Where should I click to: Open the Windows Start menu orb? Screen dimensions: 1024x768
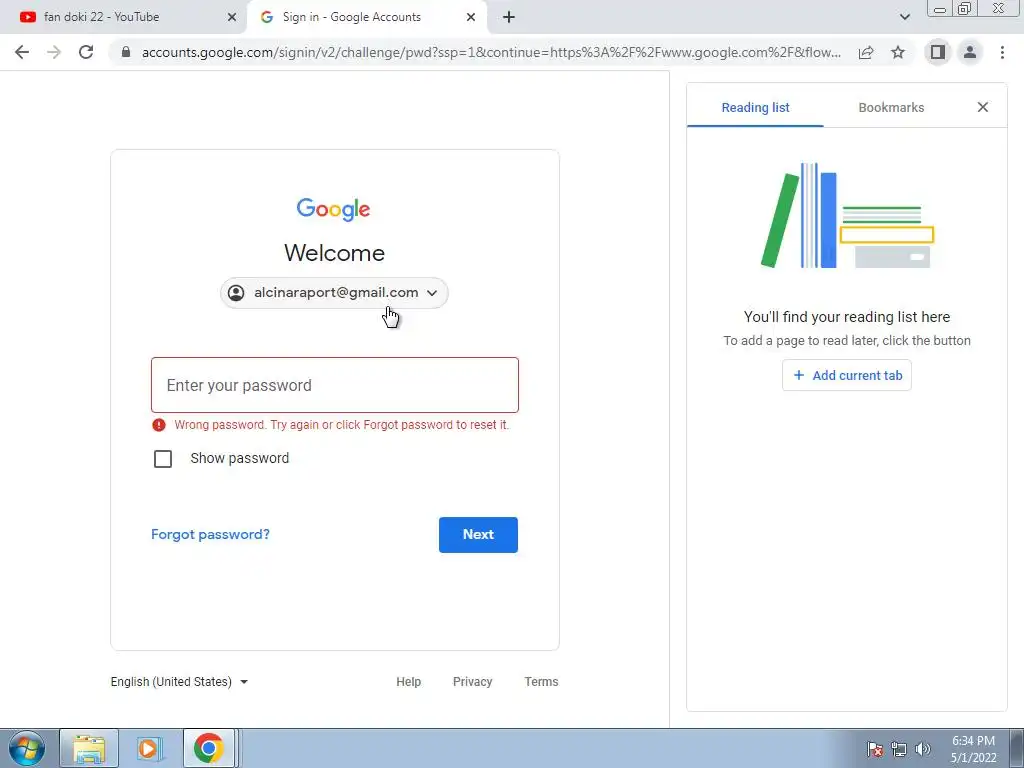(x=27, y=748)
